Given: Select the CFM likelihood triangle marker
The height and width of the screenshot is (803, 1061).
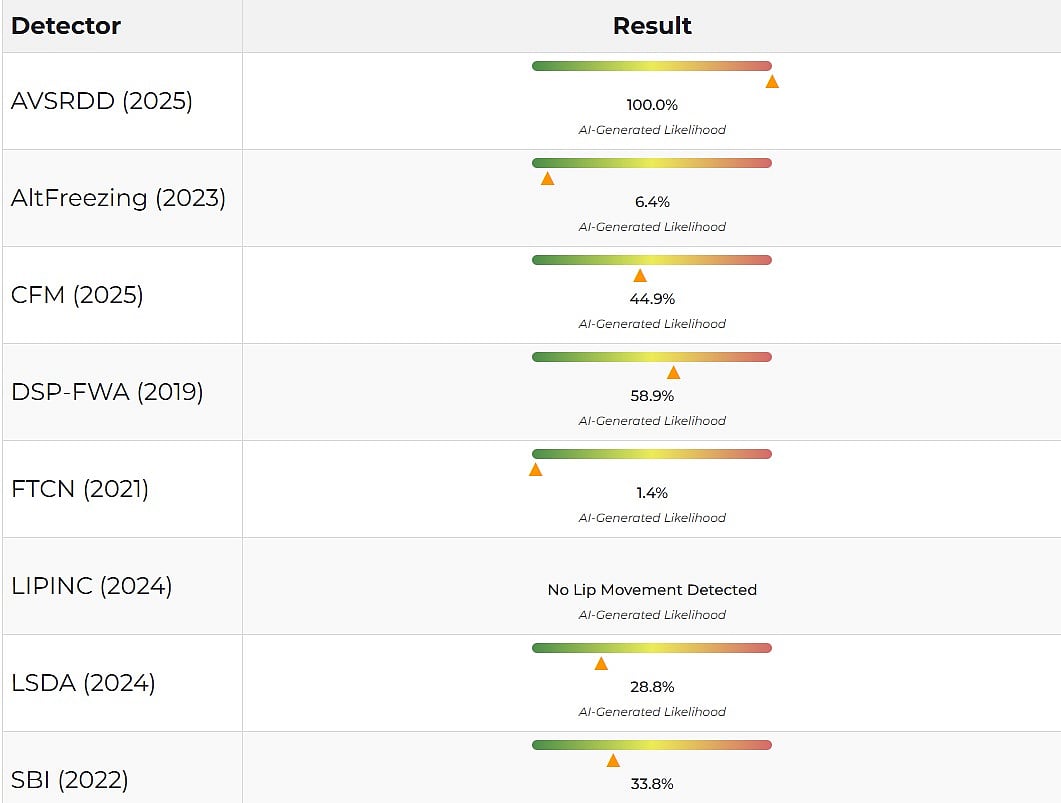Looking at the screenshot, I should pyautogui.click(x=640, y=276).
